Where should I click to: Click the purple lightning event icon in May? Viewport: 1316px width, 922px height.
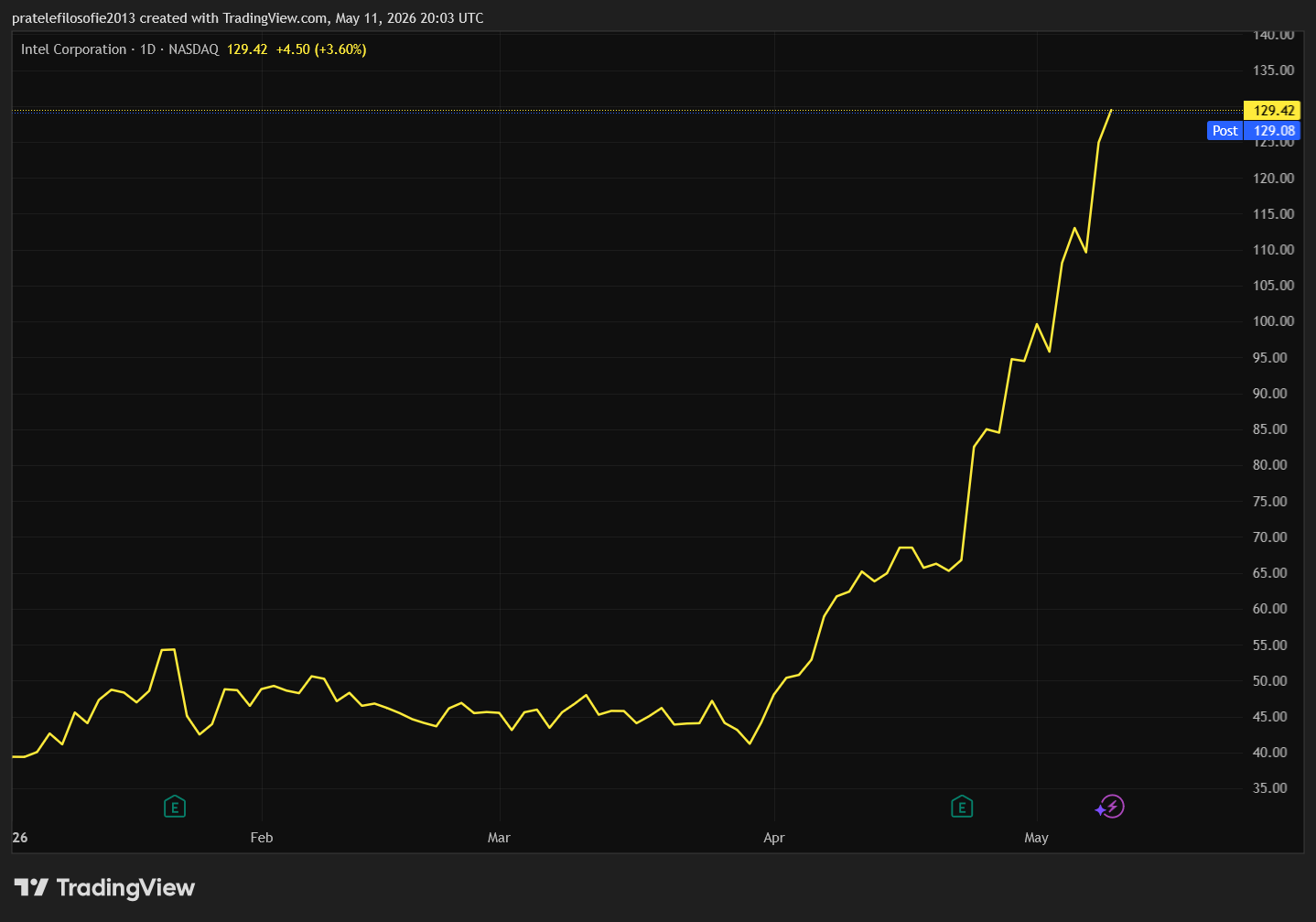click(x=1111, y=807)
